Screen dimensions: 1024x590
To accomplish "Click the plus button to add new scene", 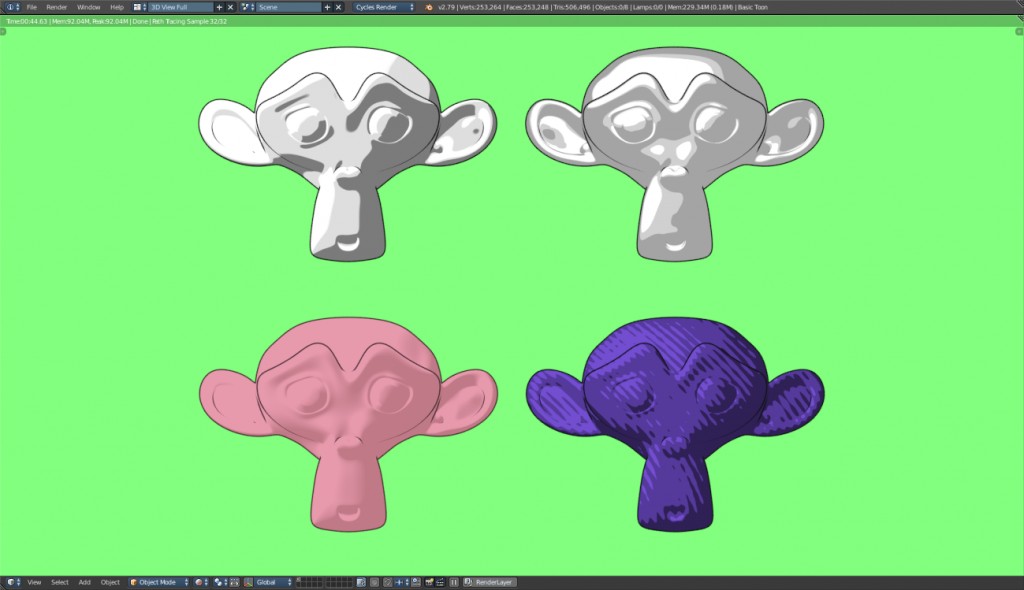I will pos(327,6).
